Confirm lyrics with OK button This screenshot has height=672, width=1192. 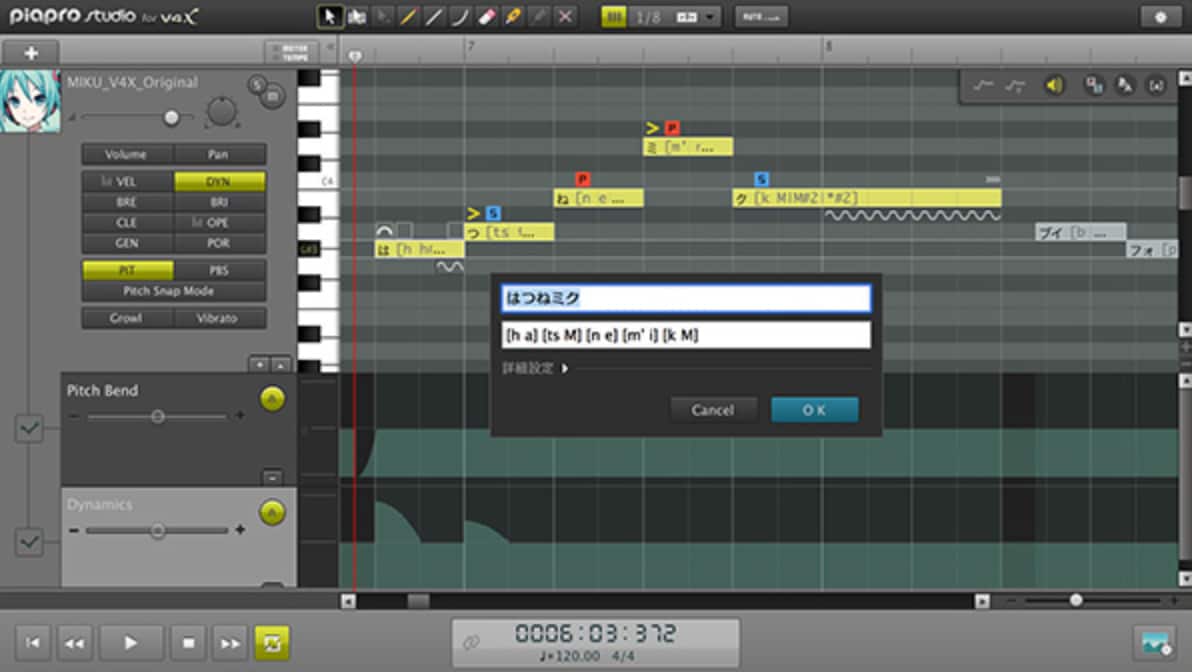[815, 410]
